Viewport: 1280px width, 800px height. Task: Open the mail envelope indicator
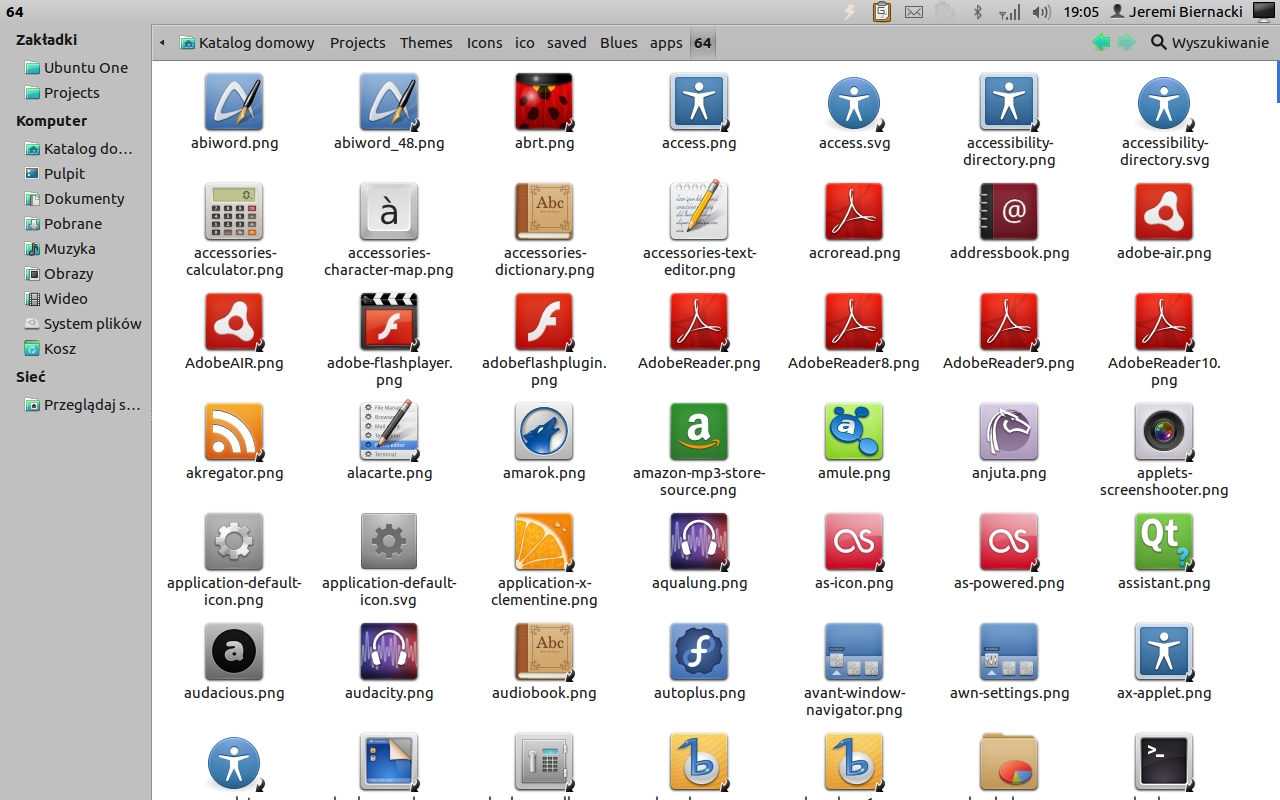click(913, 12)
